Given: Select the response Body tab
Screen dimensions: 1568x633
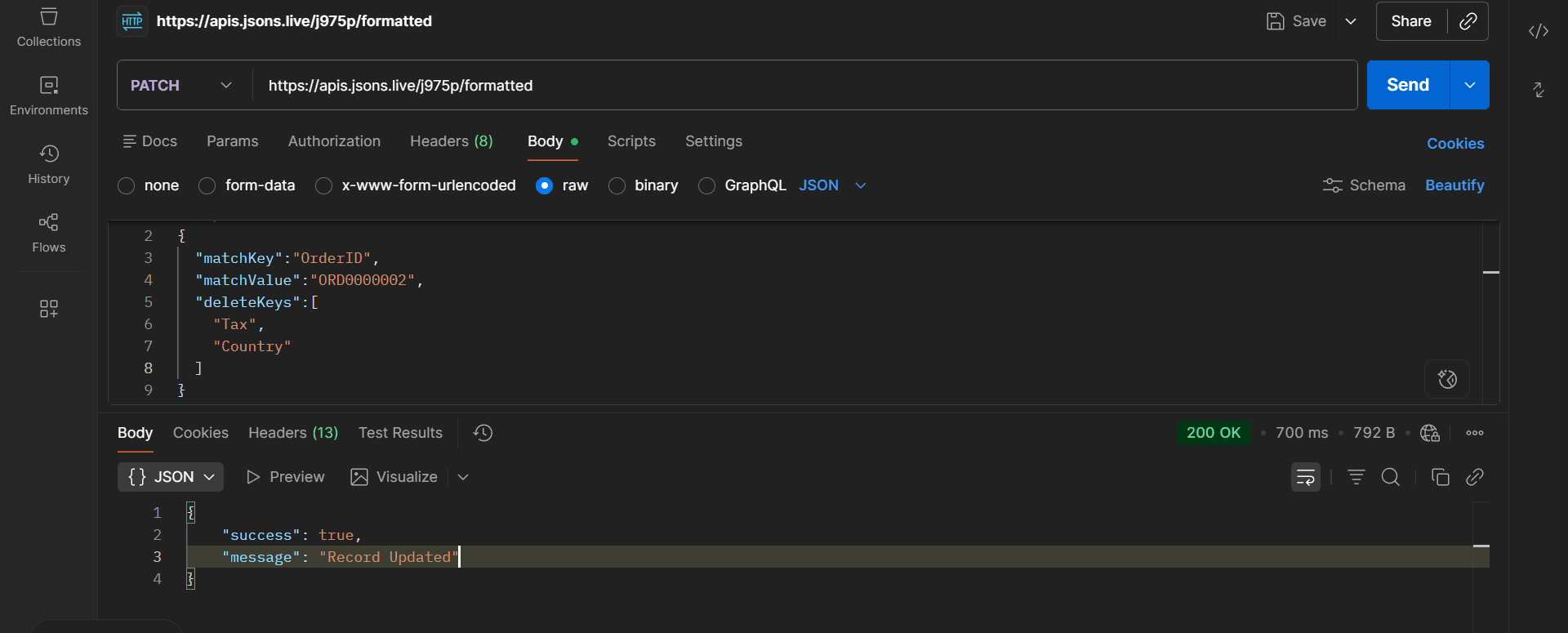Looking at the screenshot, I should click(x=136, y=433).
